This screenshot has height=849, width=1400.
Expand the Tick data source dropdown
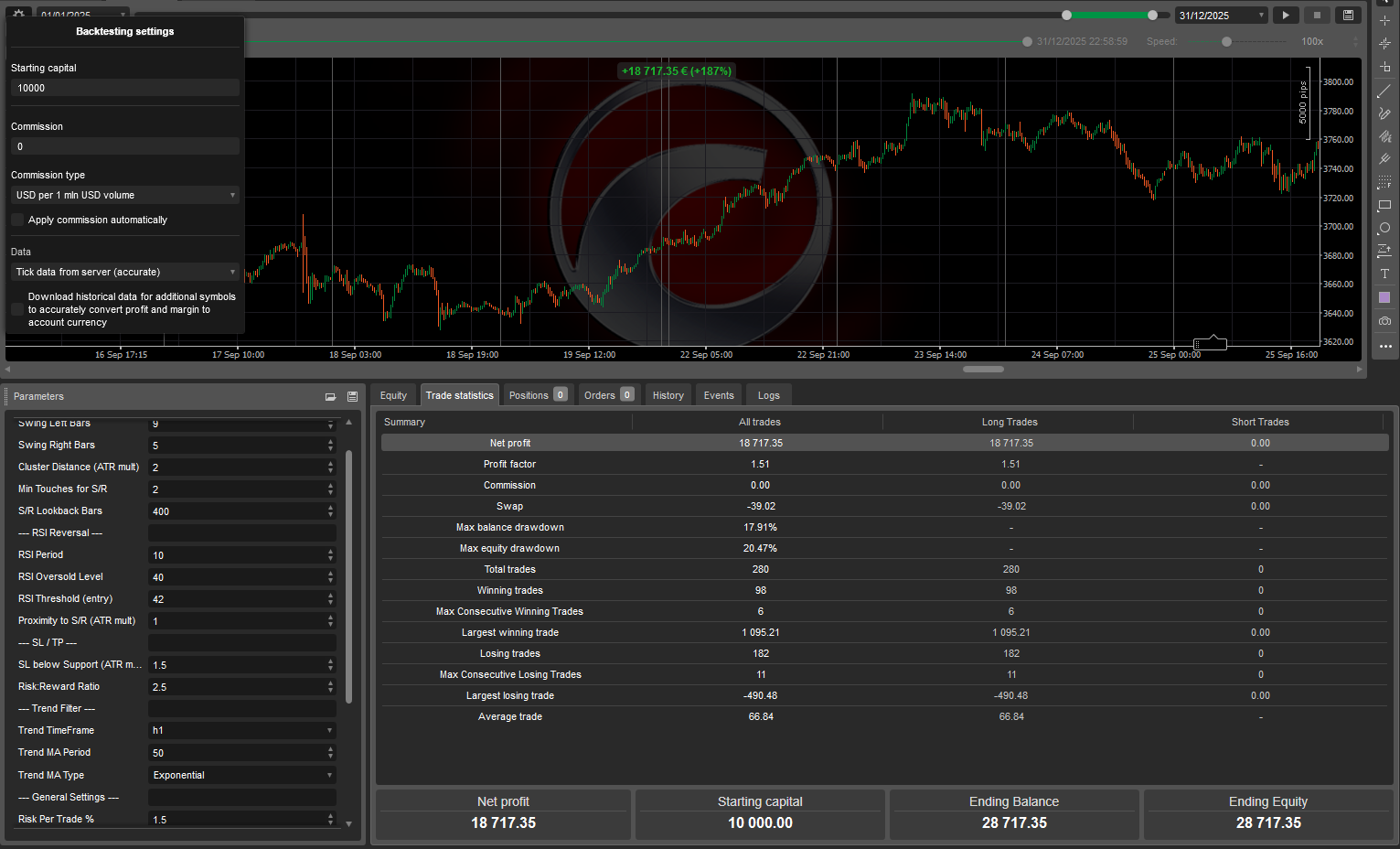click(x=125, y=272)
